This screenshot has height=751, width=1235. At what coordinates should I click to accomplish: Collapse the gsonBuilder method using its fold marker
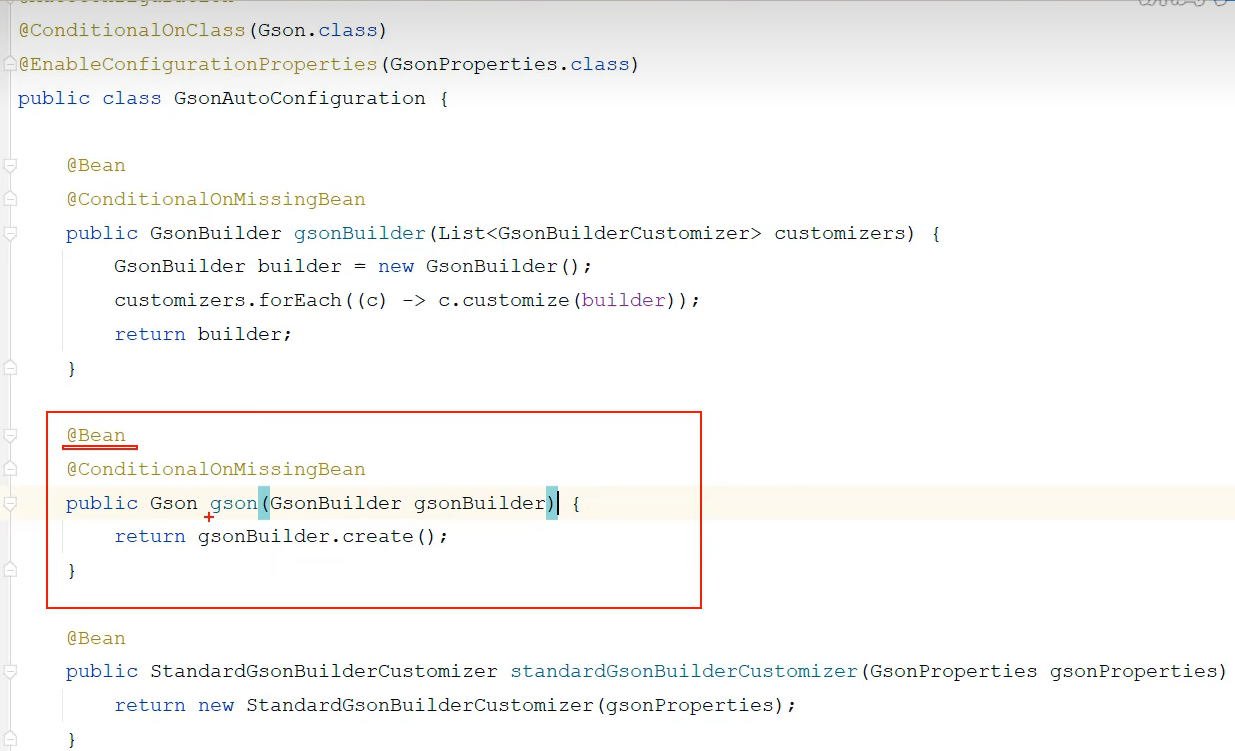[x=10, y=233]
